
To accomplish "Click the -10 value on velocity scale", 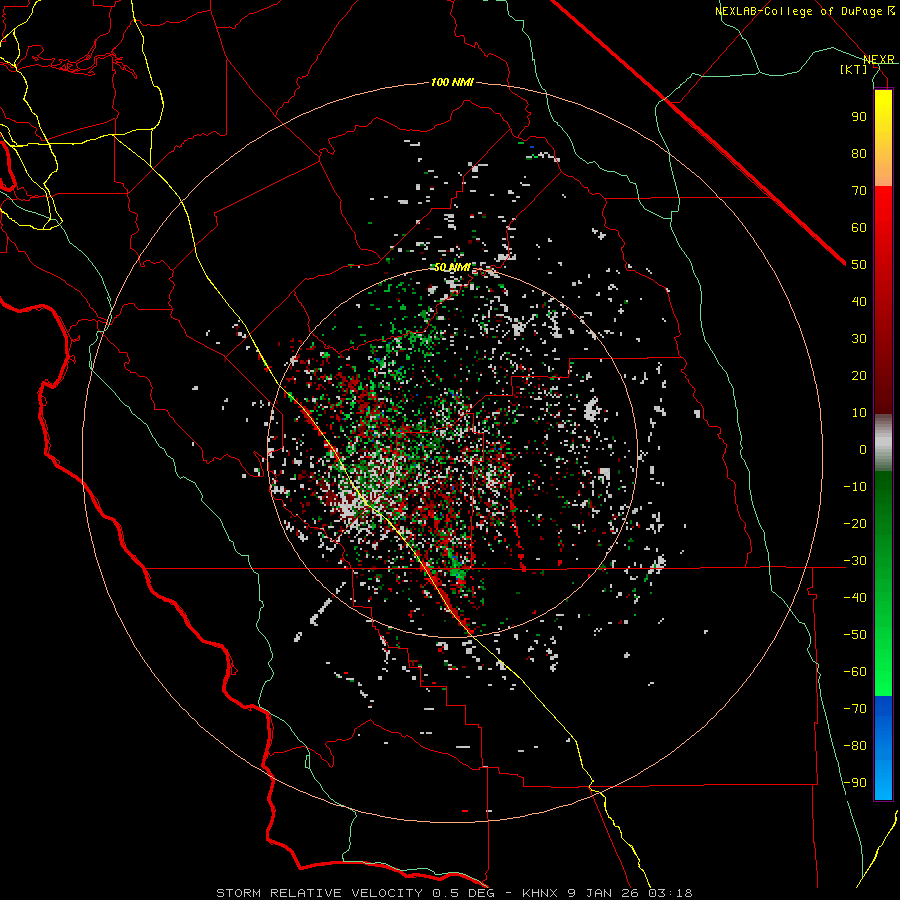I will click(855, 487).
